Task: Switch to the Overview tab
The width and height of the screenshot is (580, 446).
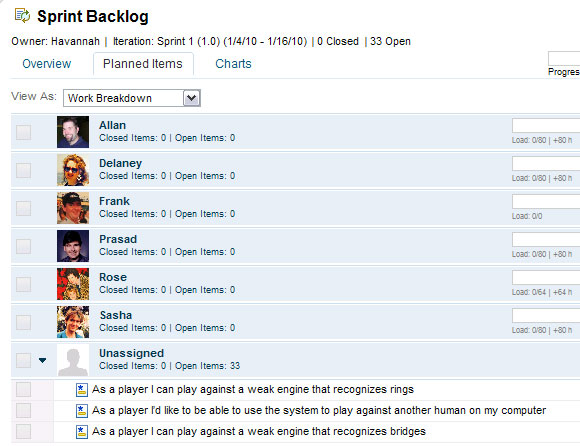Action: tap(47, 64)
